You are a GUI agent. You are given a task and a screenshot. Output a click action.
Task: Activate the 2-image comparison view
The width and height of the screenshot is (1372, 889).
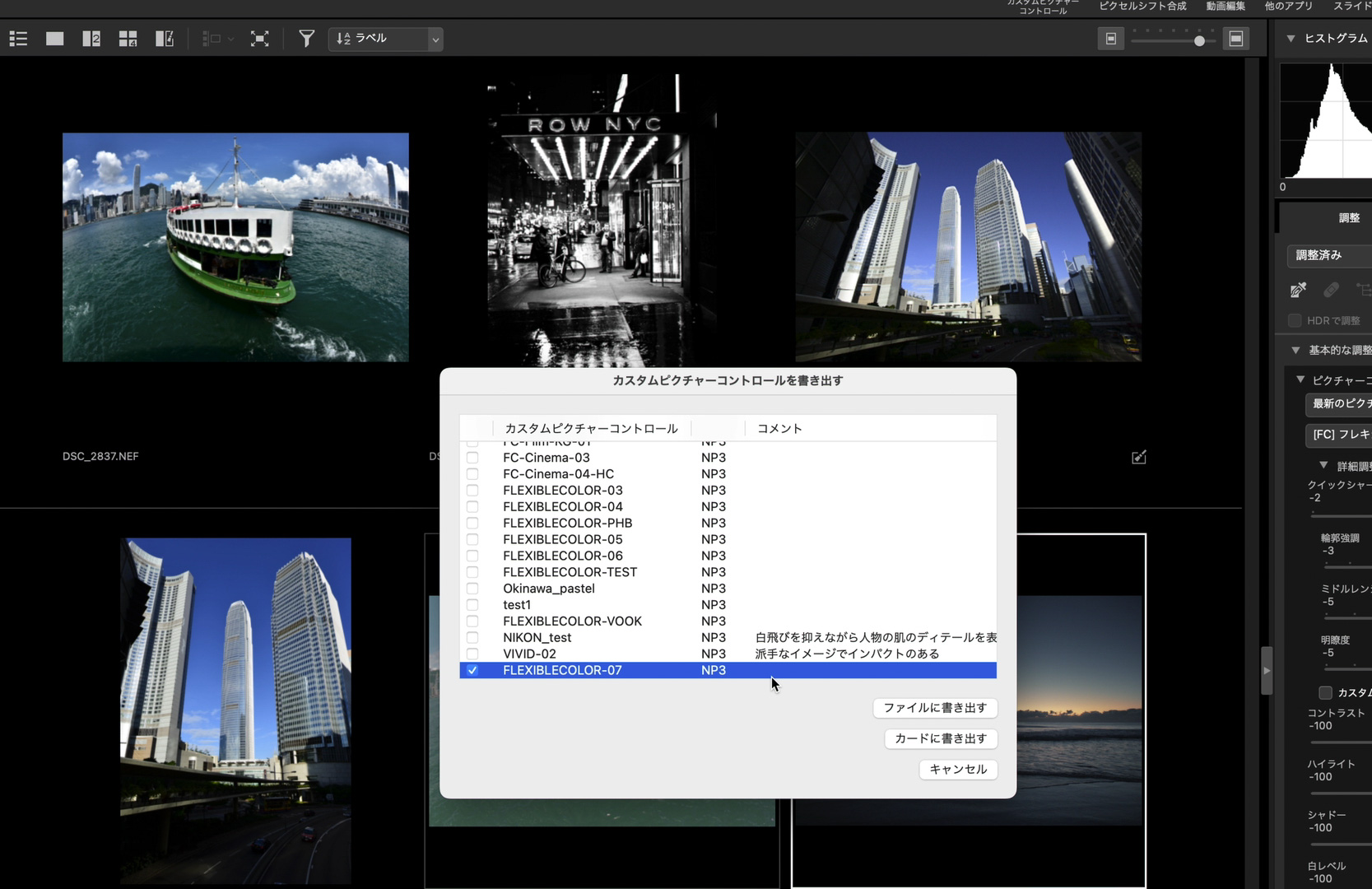(91, 38)
